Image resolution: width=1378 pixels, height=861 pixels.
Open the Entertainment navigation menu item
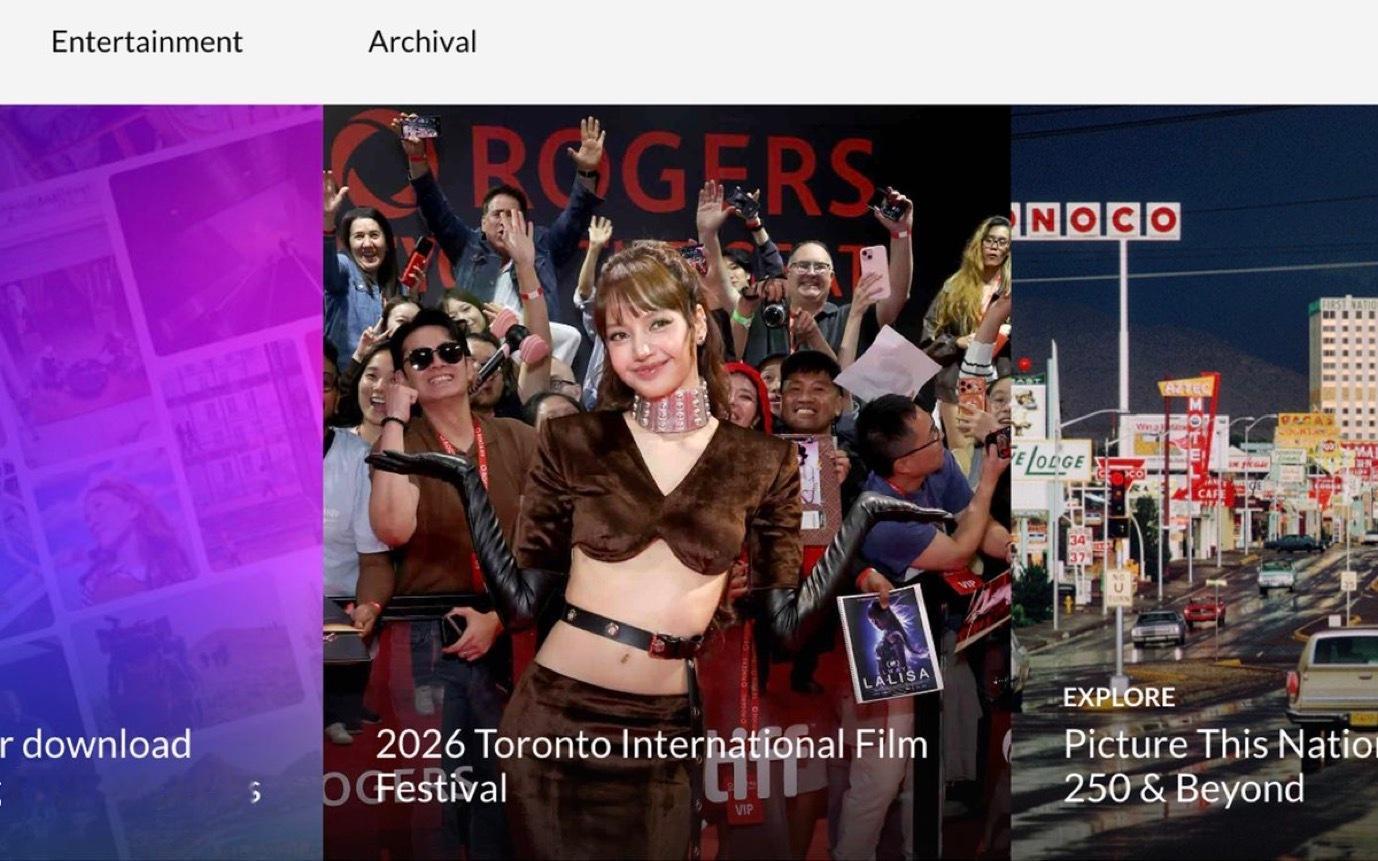(147, 42)
